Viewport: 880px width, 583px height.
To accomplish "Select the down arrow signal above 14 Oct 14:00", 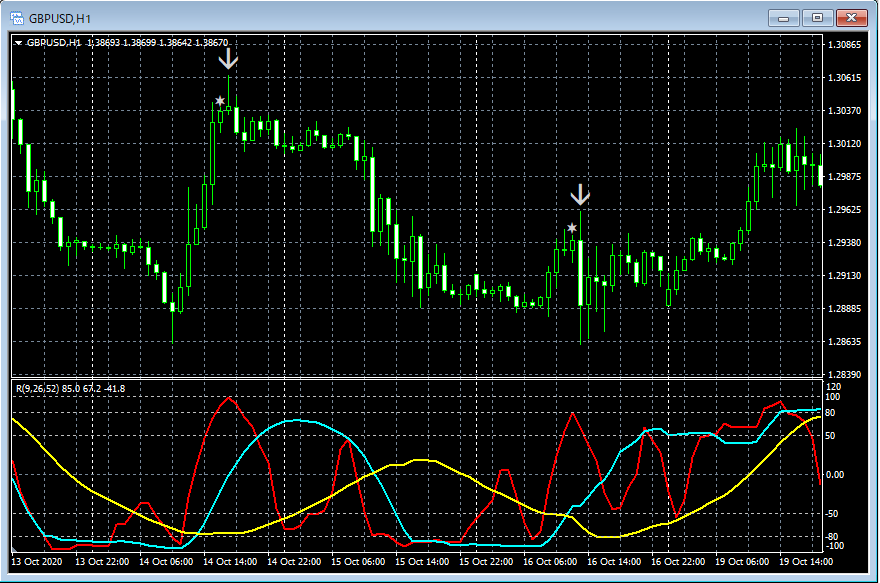I will [x=228, y=59].
